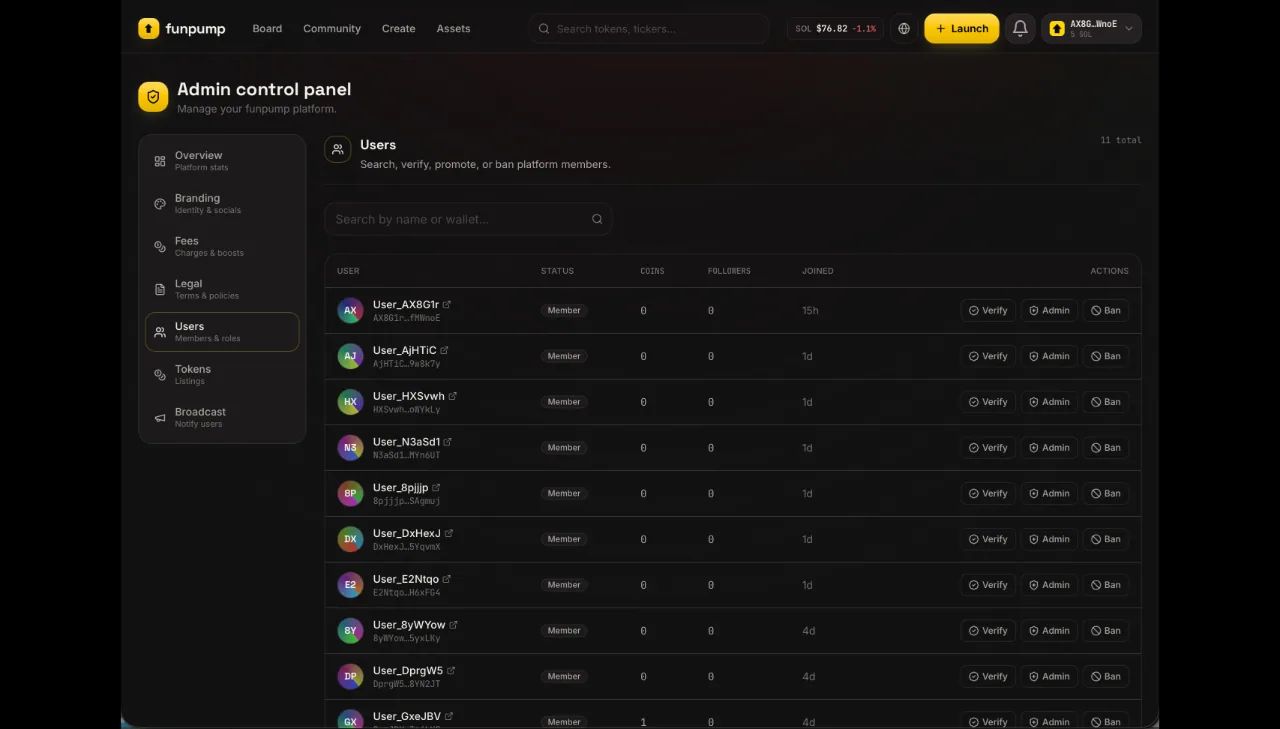This screenshot has width=1280, height=729.
Task: Open User_8yWYow external profile link icon
Action: tap(454, 625)
